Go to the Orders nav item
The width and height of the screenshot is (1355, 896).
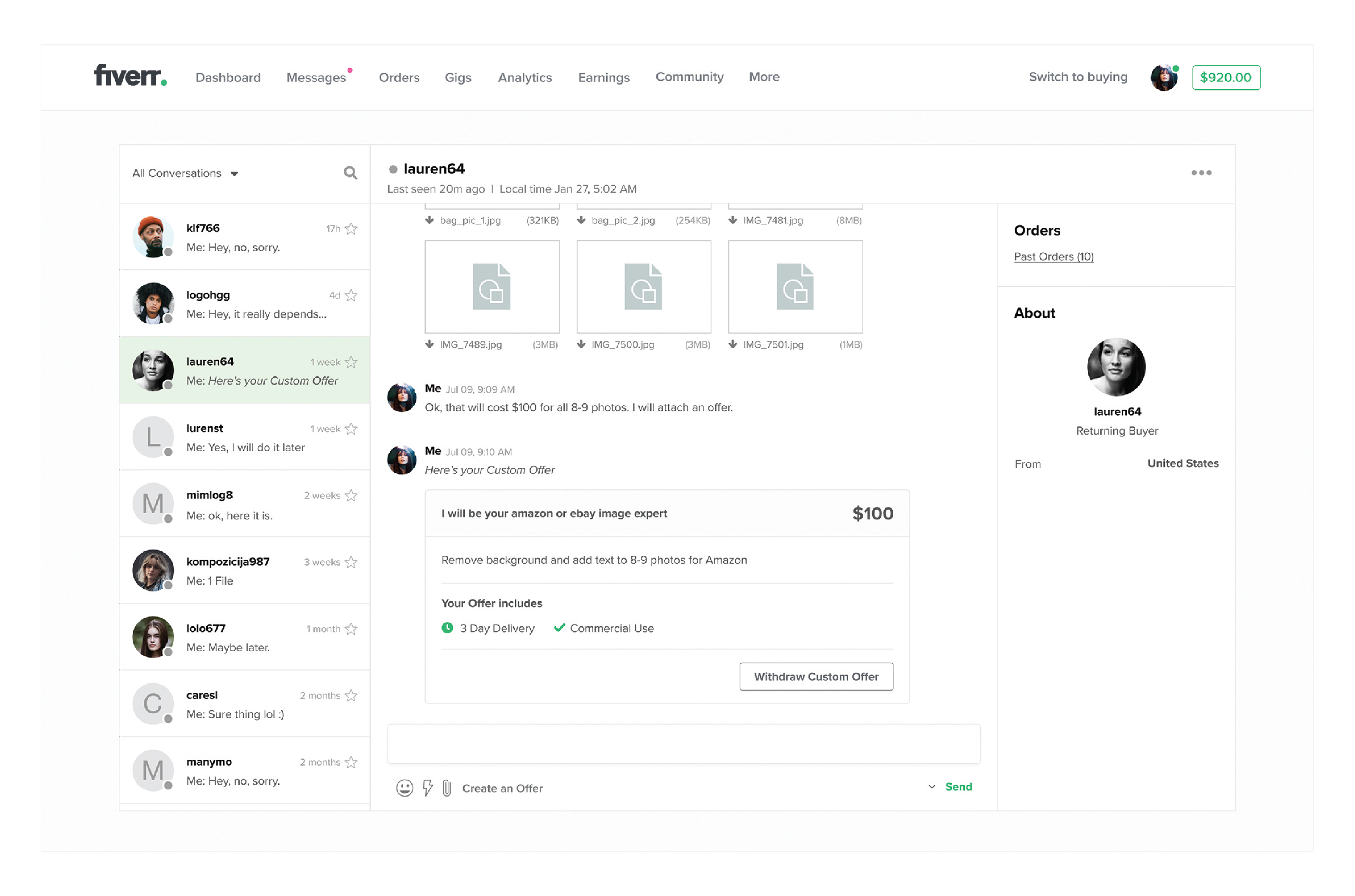pos(399,78)
